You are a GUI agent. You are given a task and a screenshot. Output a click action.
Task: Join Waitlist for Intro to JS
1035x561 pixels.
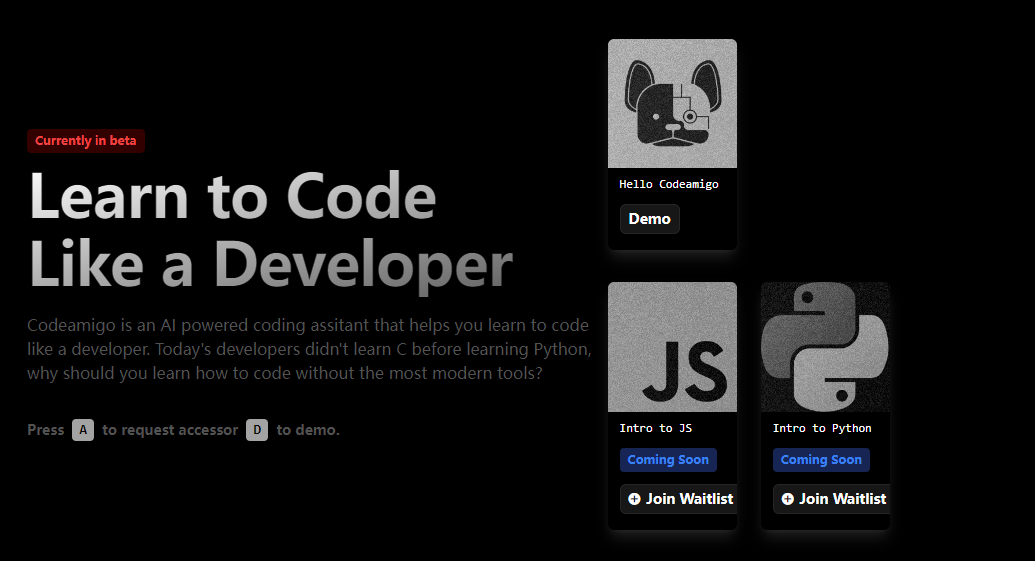(680, 498)
